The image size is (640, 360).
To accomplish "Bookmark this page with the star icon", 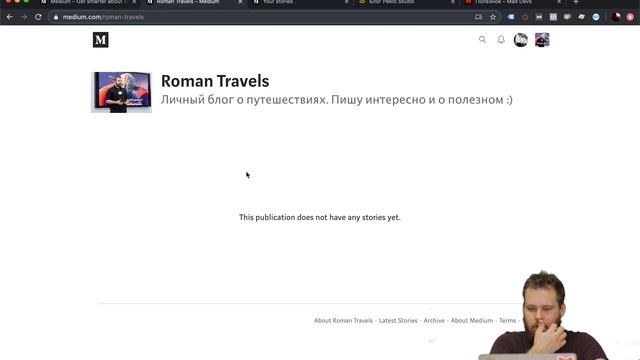I will coord(493,17).
